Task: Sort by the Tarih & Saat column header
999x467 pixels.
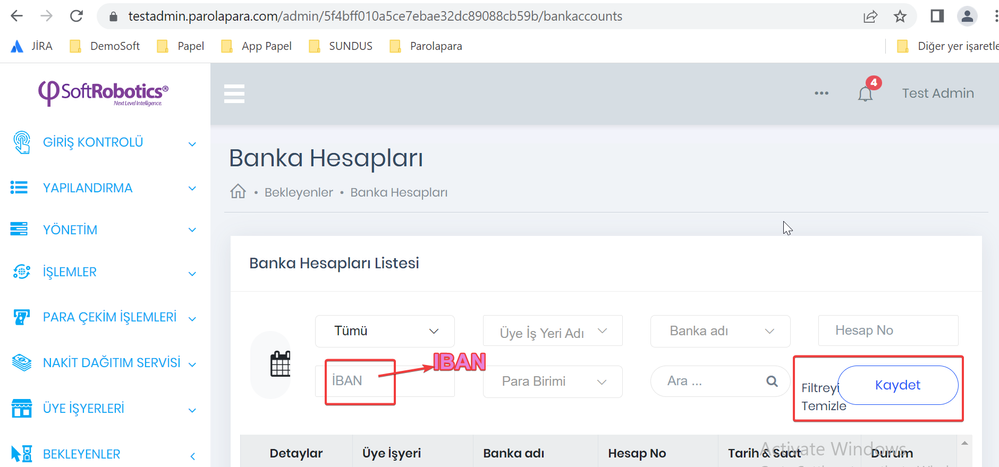Action: point(766,453)
